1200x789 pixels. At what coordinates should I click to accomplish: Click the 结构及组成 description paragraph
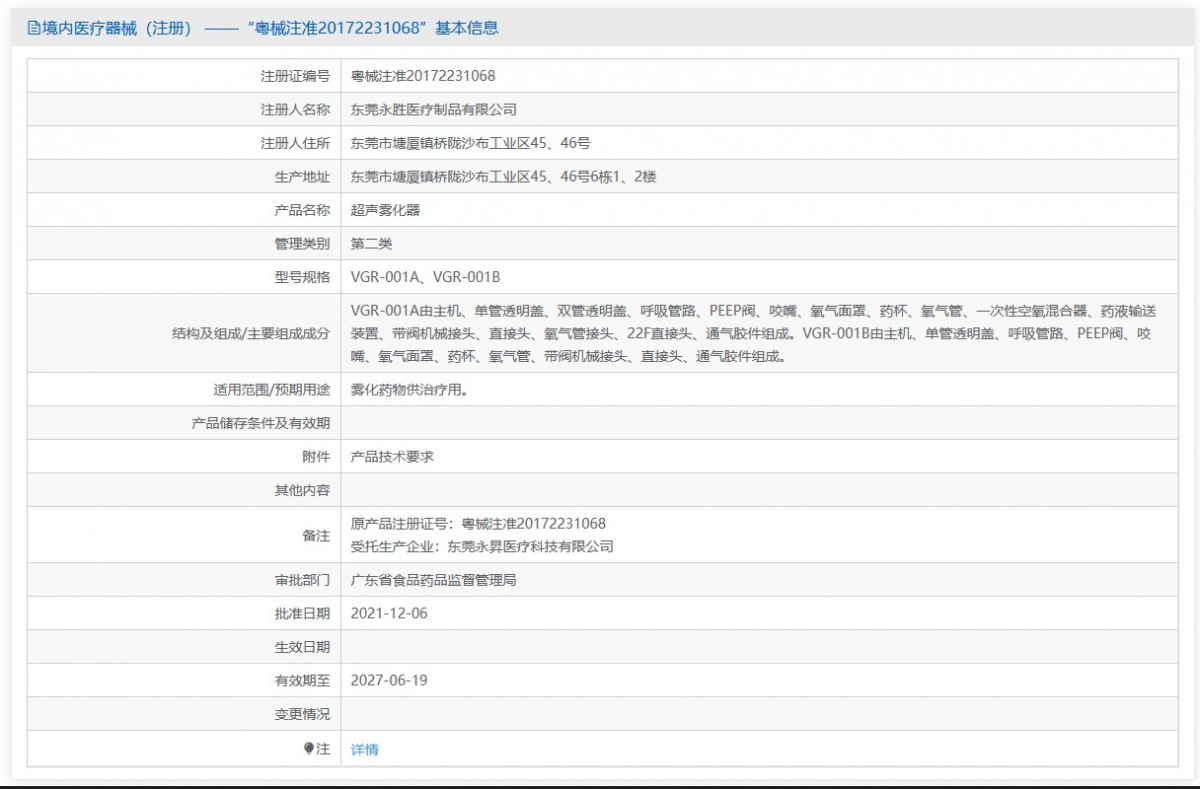click(750, 333)
